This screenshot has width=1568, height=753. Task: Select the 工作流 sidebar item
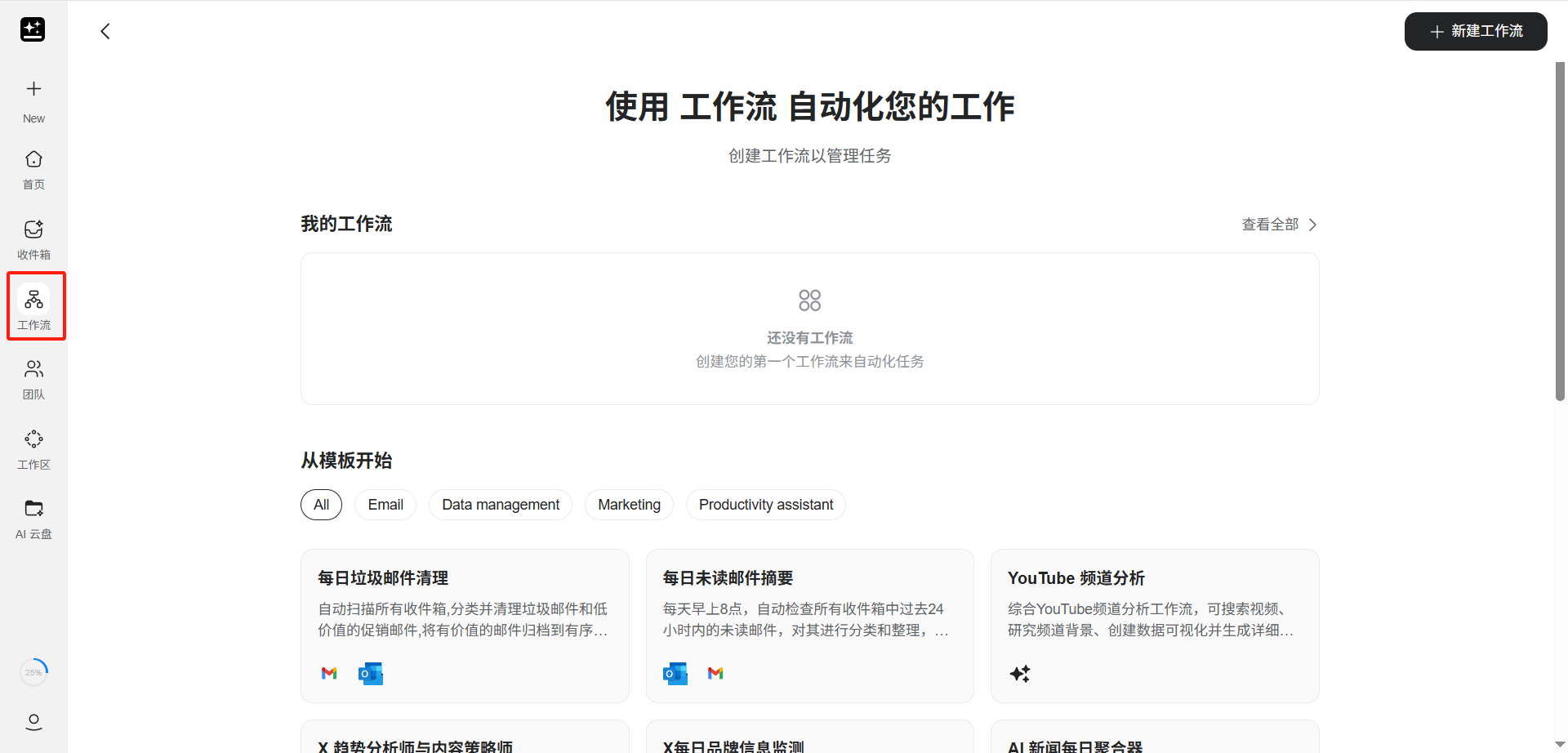click(34, 308)
